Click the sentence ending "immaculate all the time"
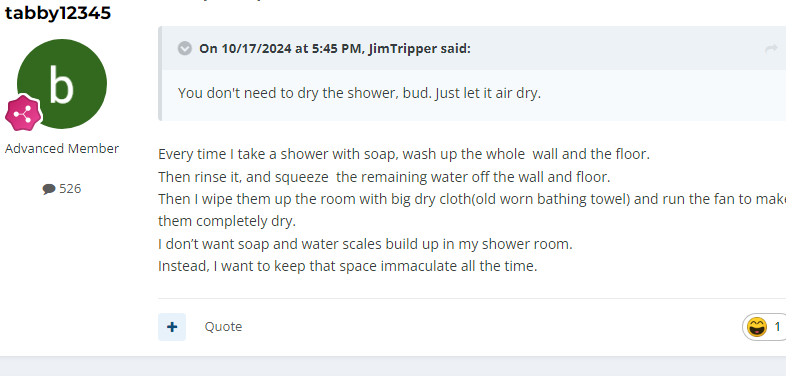 [348, 266]
